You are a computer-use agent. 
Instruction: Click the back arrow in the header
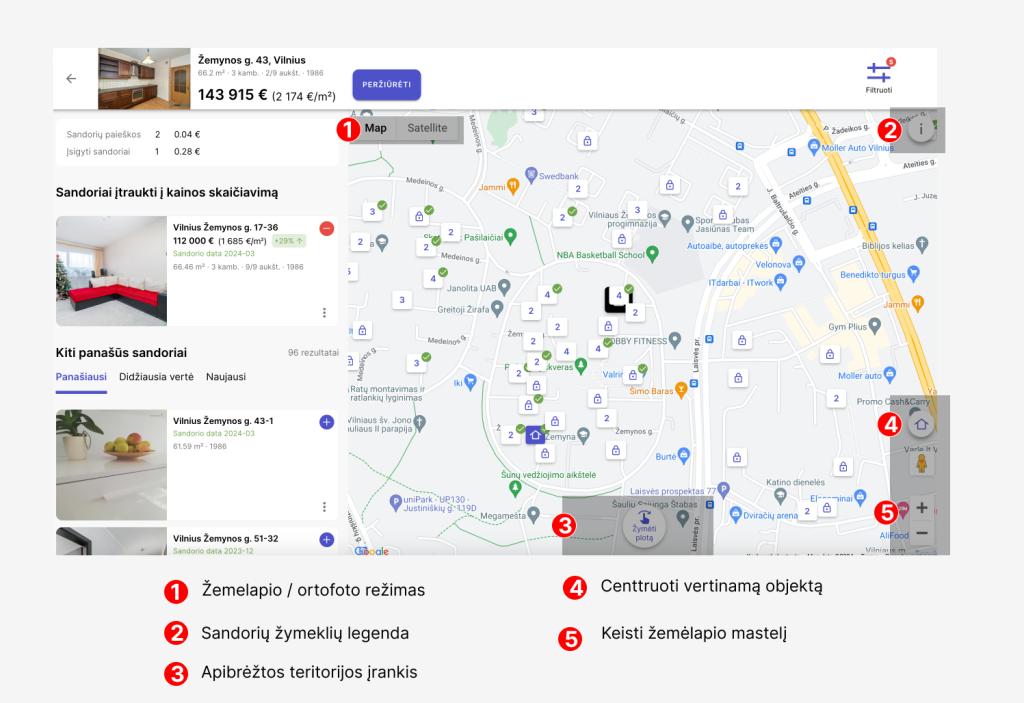71,79
